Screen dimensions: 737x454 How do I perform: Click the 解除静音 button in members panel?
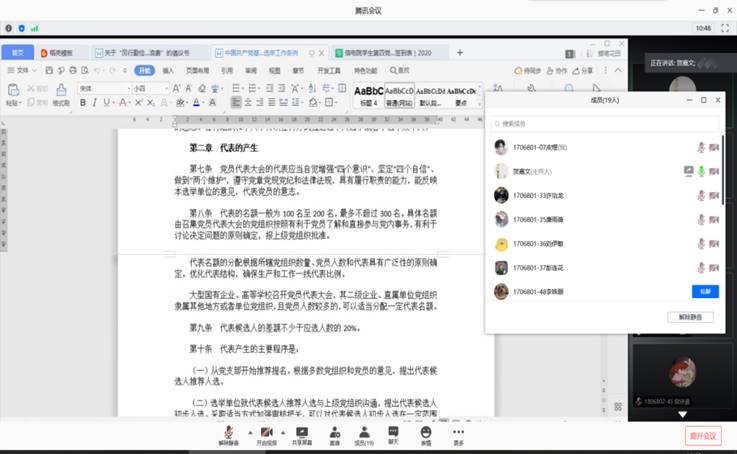click(690, 317)
